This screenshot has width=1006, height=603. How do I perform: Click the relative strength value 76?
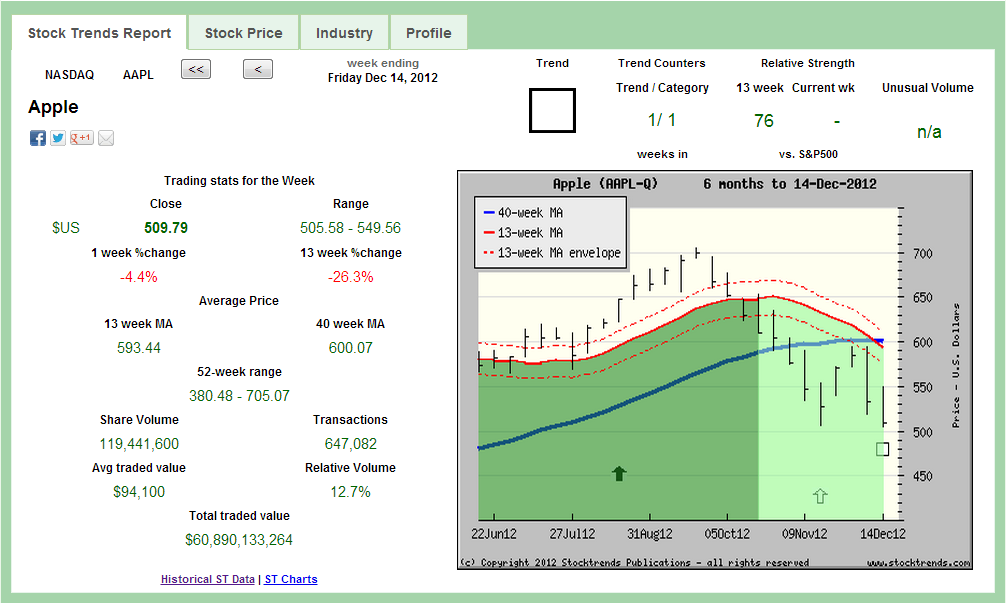pos(763,121)
